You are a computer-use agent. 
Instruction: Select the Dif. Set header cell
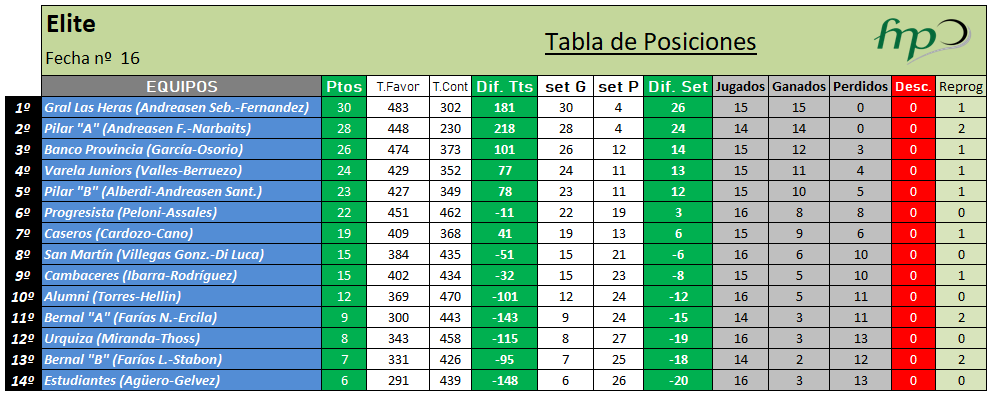click(678, 87)
